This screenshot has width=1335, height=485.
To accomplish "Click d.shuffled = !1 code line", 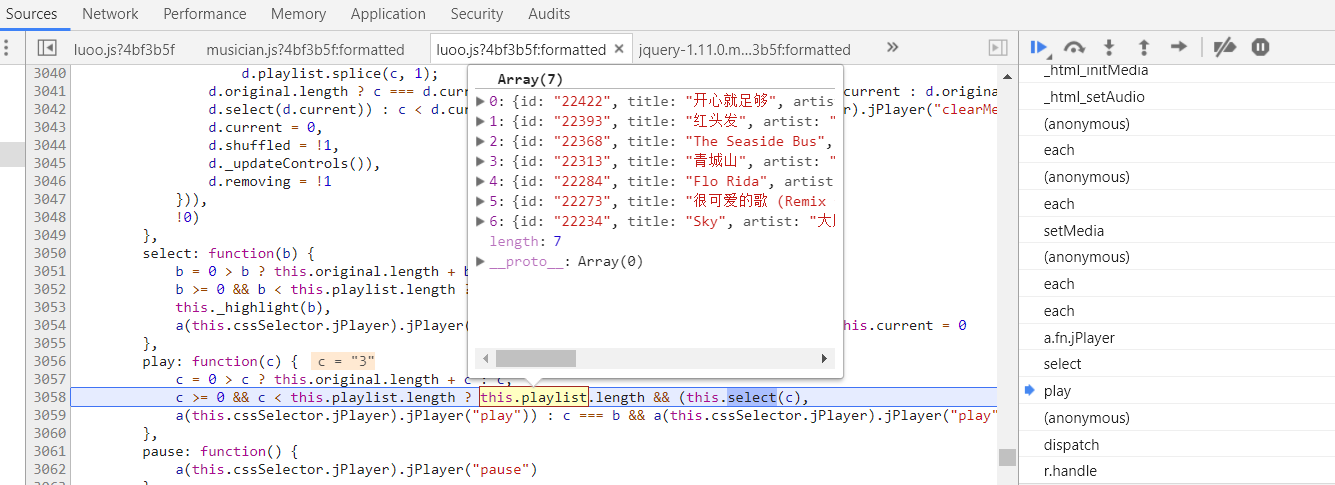I will pos(267,145).
